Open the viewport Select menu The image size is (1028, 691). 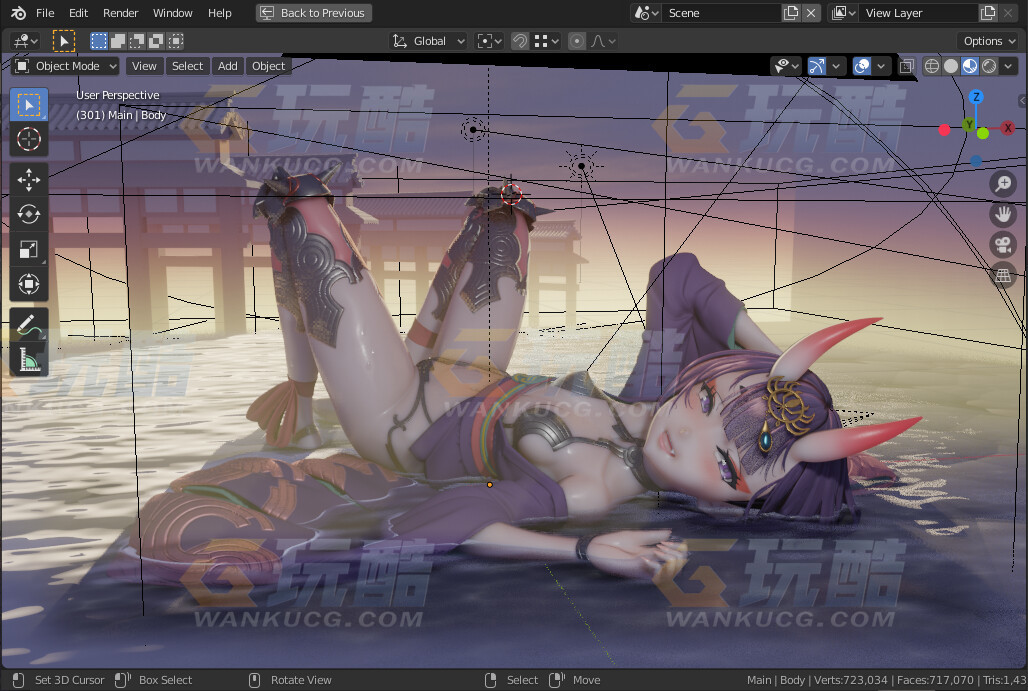point(188,66)
